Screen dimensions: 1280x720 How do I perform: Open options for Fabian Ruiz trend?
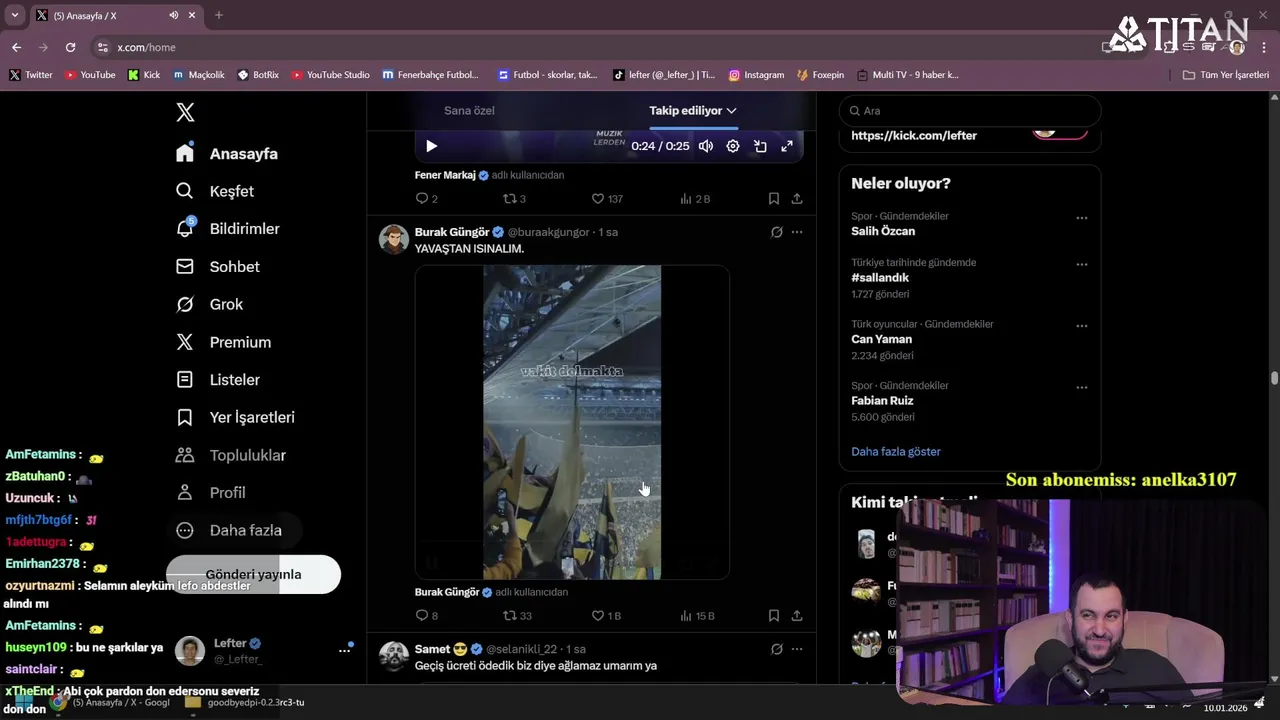(x=1081, y=387)
